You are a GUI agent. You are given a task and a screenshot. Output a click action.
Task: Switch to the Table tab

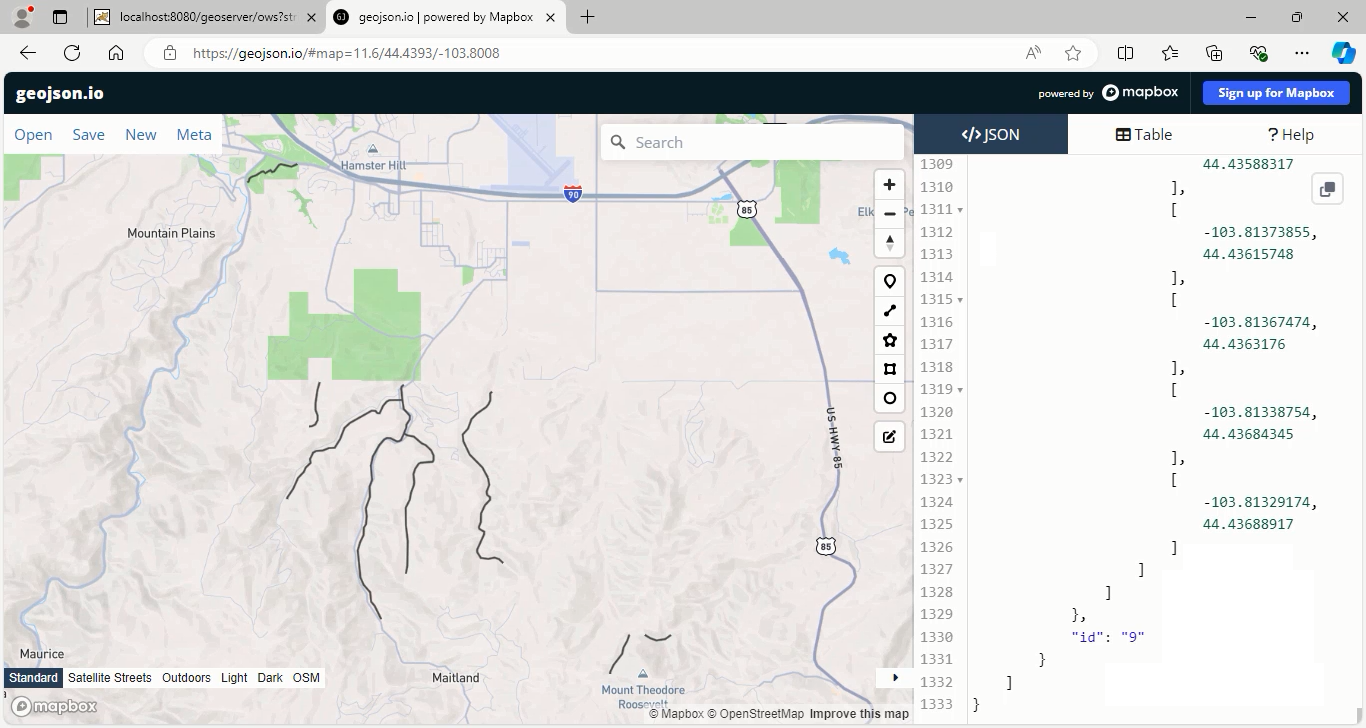(x=1144, y=135)
